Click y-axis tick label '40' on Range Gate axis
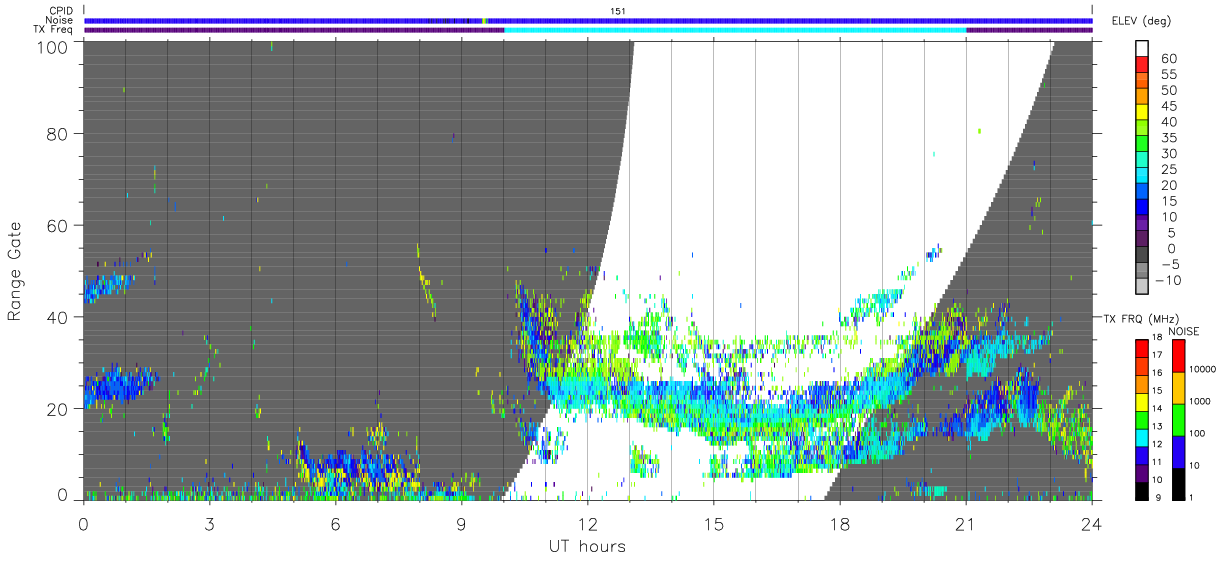The height and width of the screenshot is (567, 1228). [58, 317]
